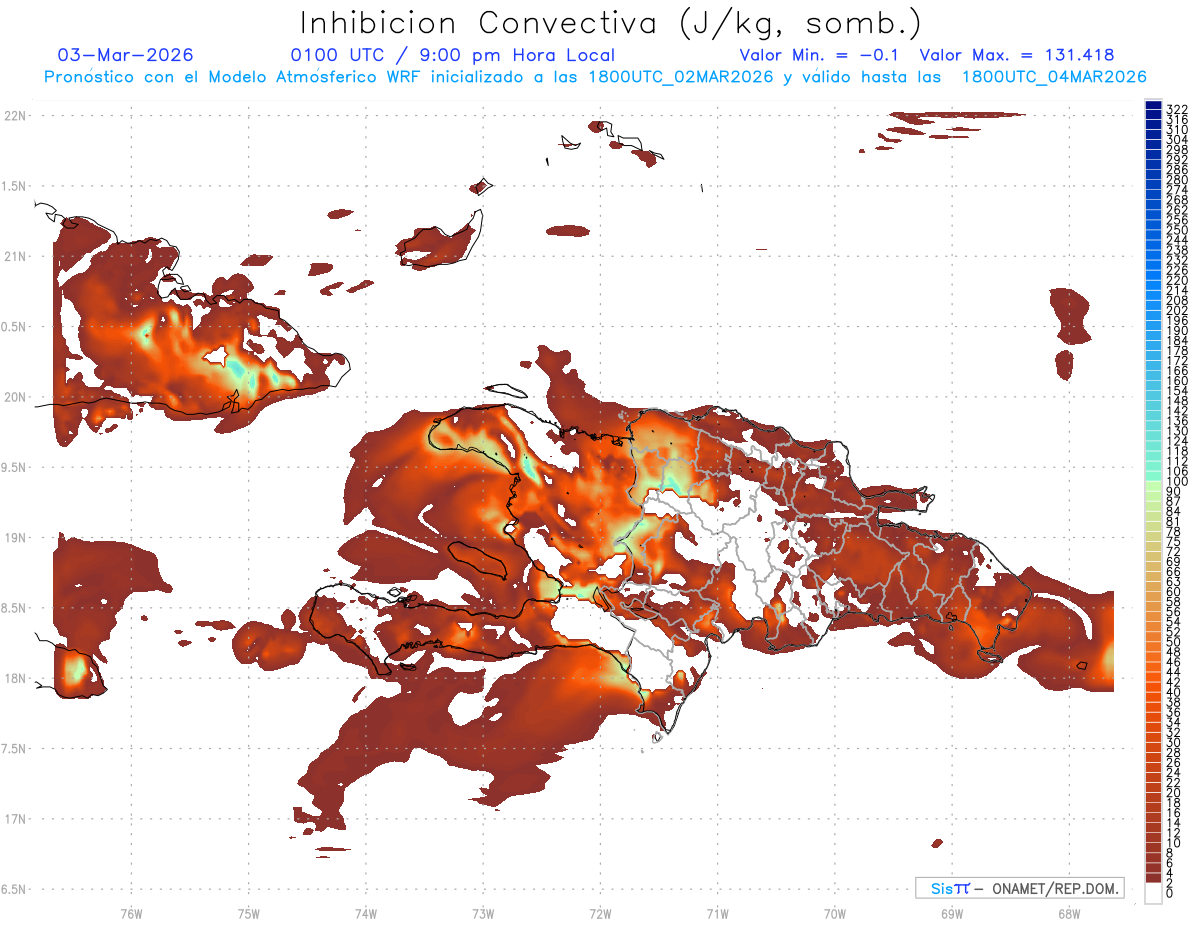Click the '18N' latitude label
The image size is (1200, 927).
(x=15, y=678)
